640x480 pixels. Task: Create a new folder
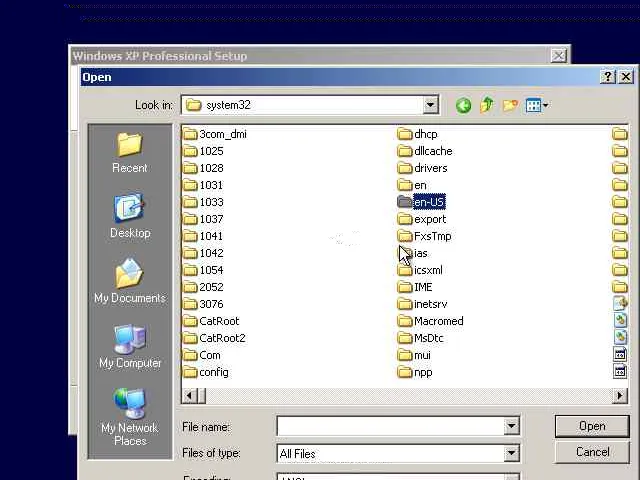pos(510,106)
